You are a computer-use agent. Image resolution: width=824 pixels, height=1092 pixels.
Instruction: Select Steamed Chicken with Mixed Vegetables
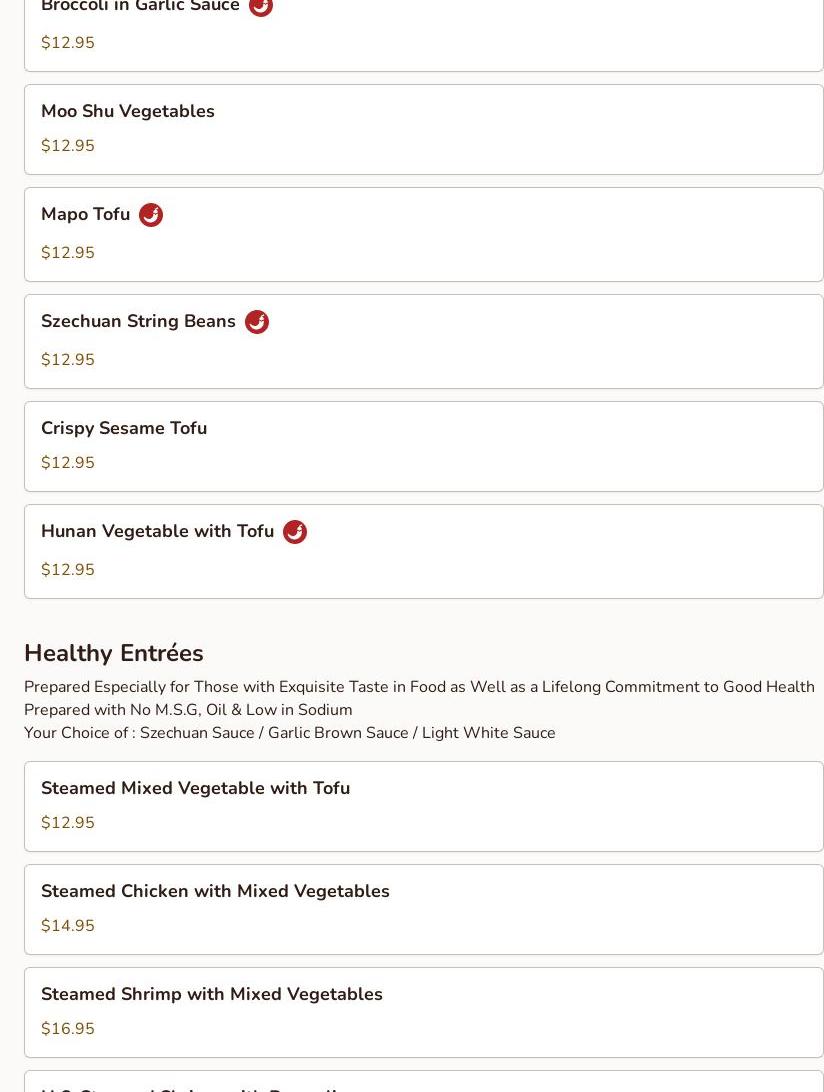click(x=423, y=910)
